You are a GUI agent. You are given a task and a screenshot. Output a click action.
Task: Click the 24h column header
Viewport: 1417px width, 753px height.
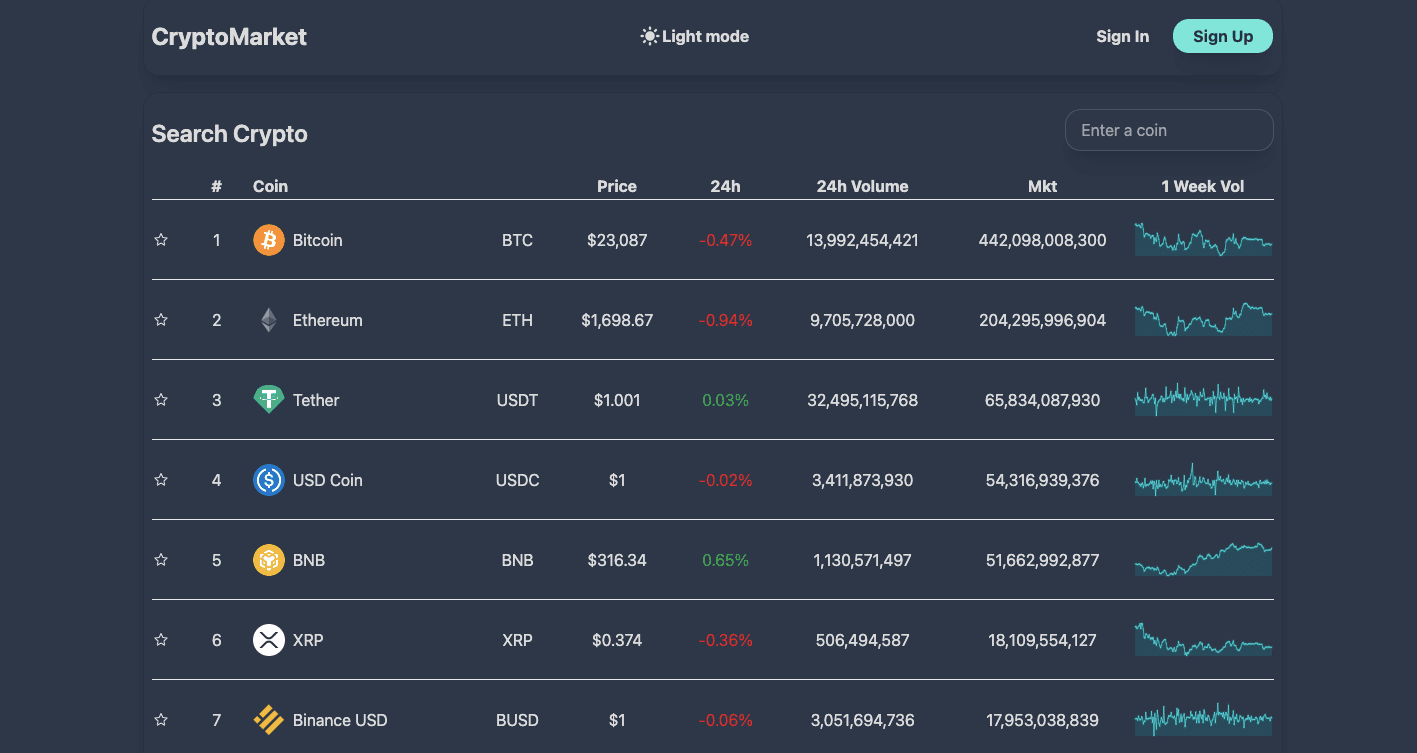(x=725, y=186)
